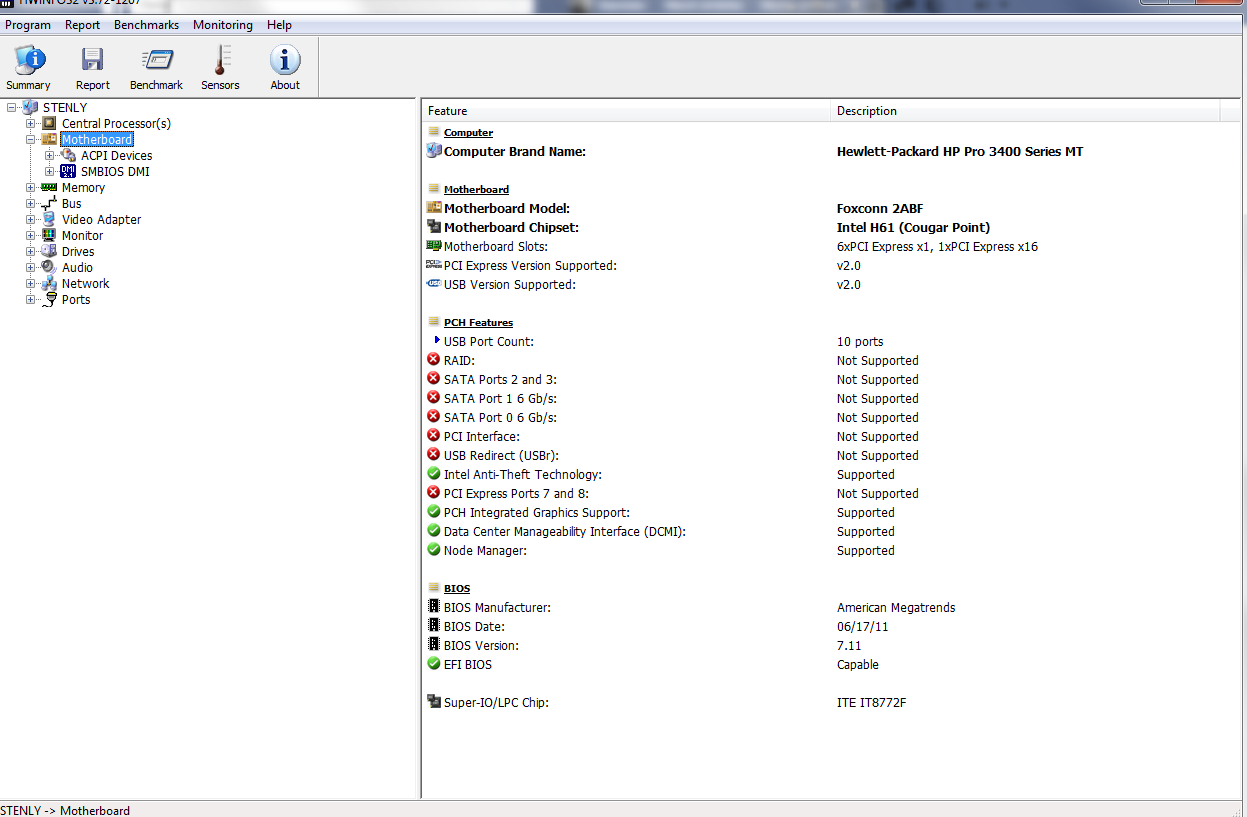
Task: Click the Motherboard icon in tree
Action: pyautogui.click(x=50, y=139)
